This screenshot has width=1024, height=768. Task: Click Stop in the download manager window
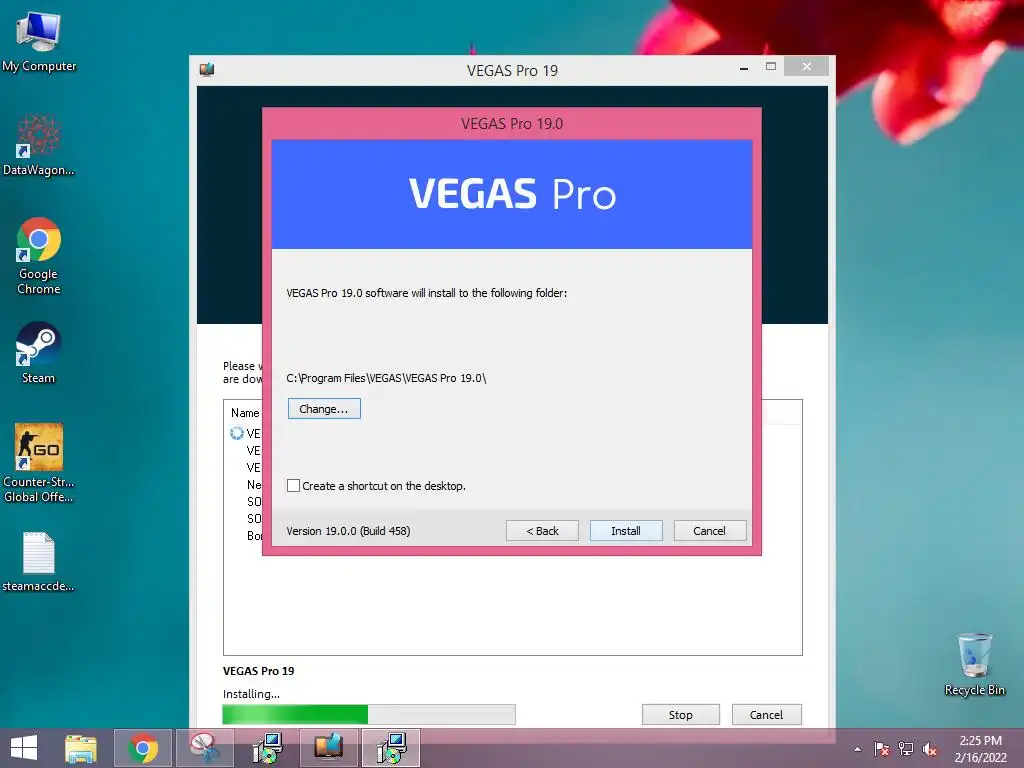[680, 714]
